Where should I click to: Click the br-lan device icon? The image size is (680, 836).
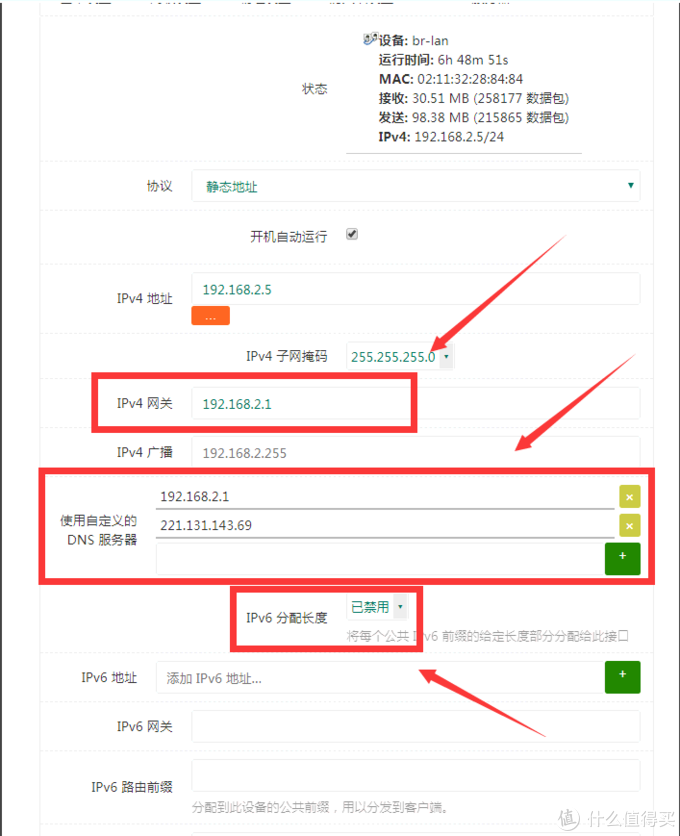370,39
